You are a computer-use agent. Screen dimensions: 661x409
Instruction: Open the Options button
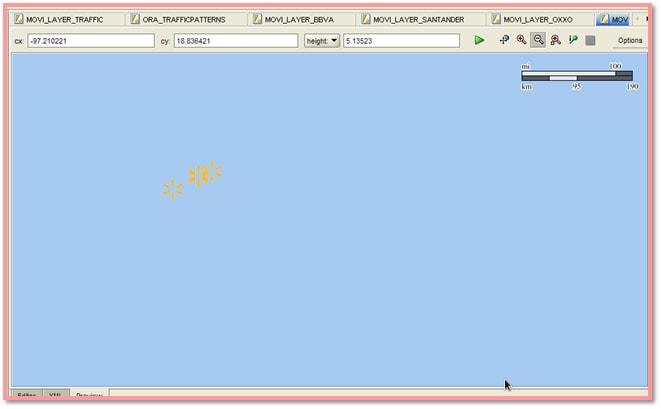click(630, 40)
